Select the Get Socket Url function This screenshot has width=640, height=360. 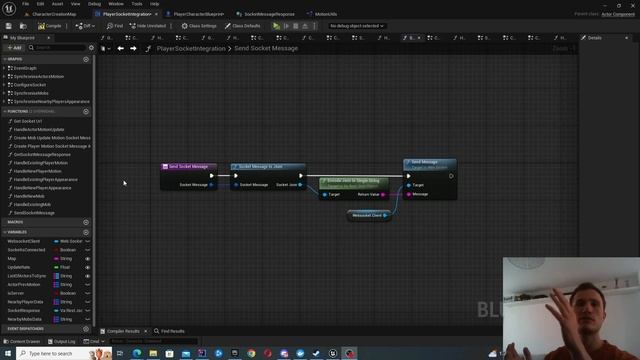point(27,121)
